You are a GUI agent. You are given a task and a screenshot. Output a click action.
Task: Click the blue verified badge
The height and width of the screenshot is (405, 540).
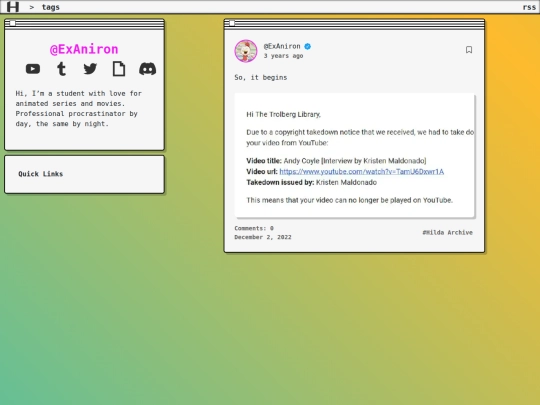(x=308, y=46)
